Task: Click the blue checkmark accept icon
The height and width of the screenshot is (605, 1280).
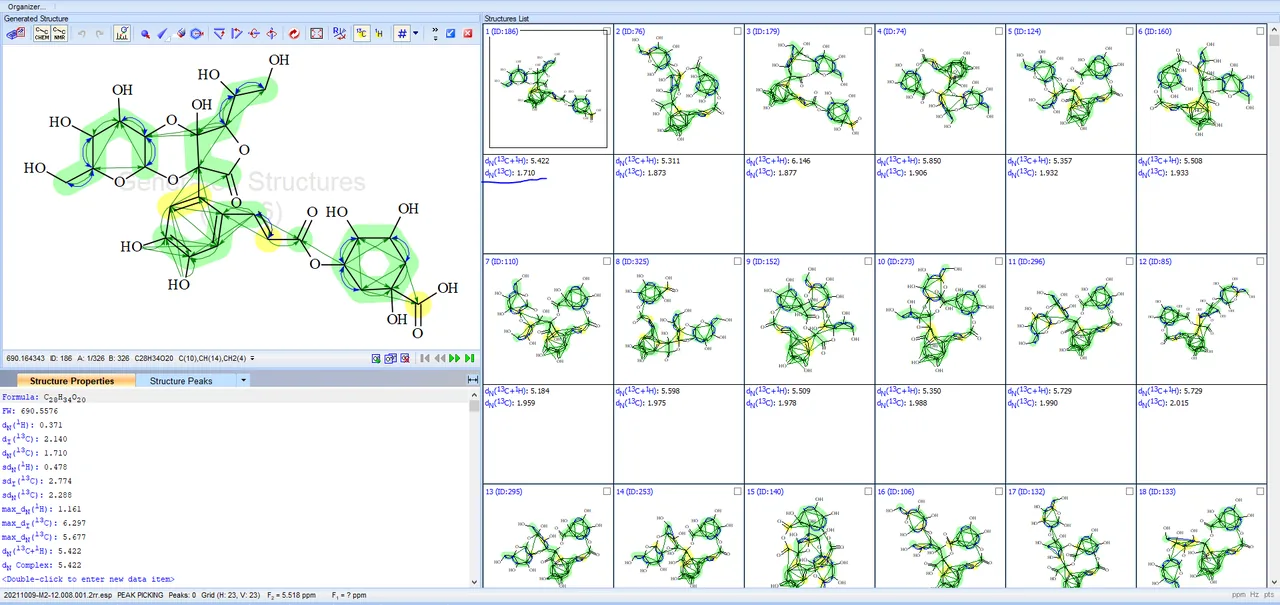Action: (x=451, y=33)
